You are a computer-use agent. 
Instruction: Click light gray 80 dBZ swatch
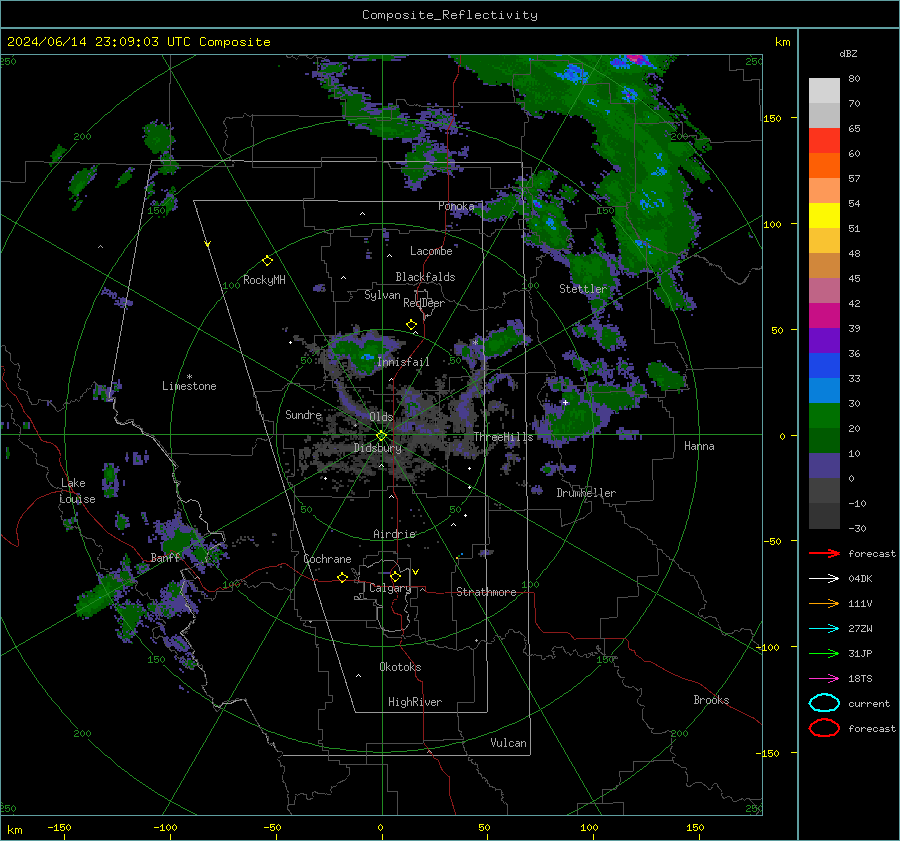(824, 90)
